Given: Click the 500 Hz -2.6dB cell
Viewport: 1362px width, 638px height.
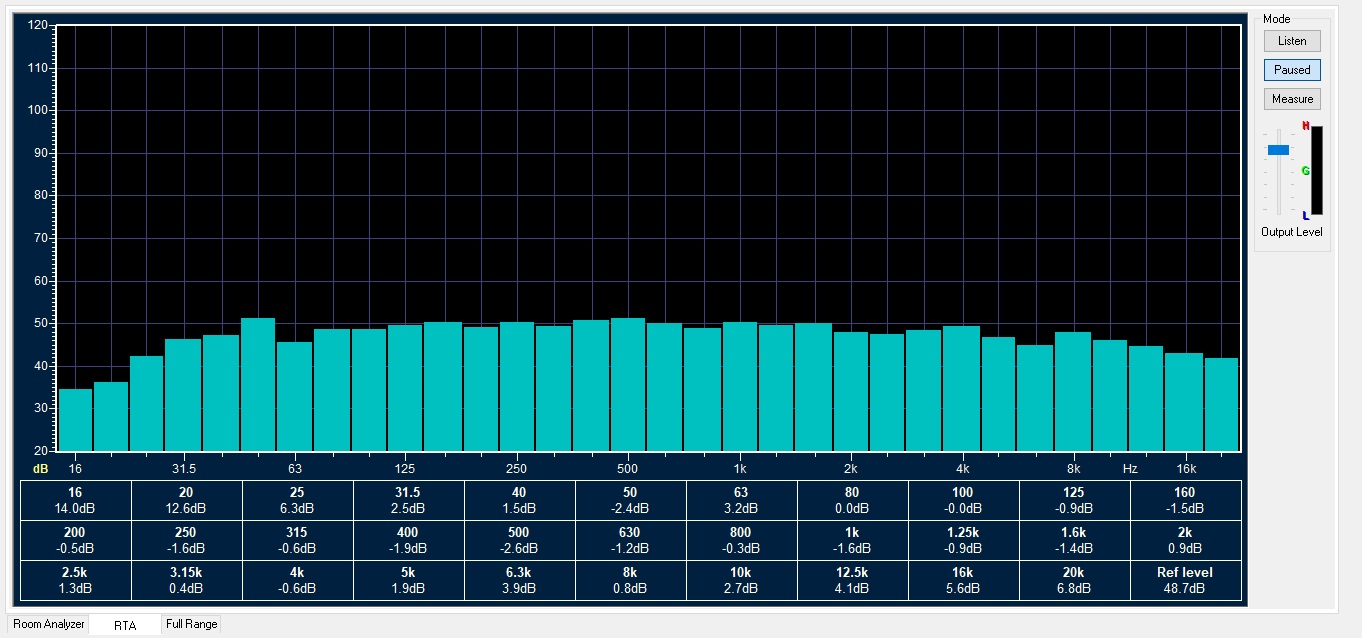Looking at the screenshot, I should click(x=519, y=540).
